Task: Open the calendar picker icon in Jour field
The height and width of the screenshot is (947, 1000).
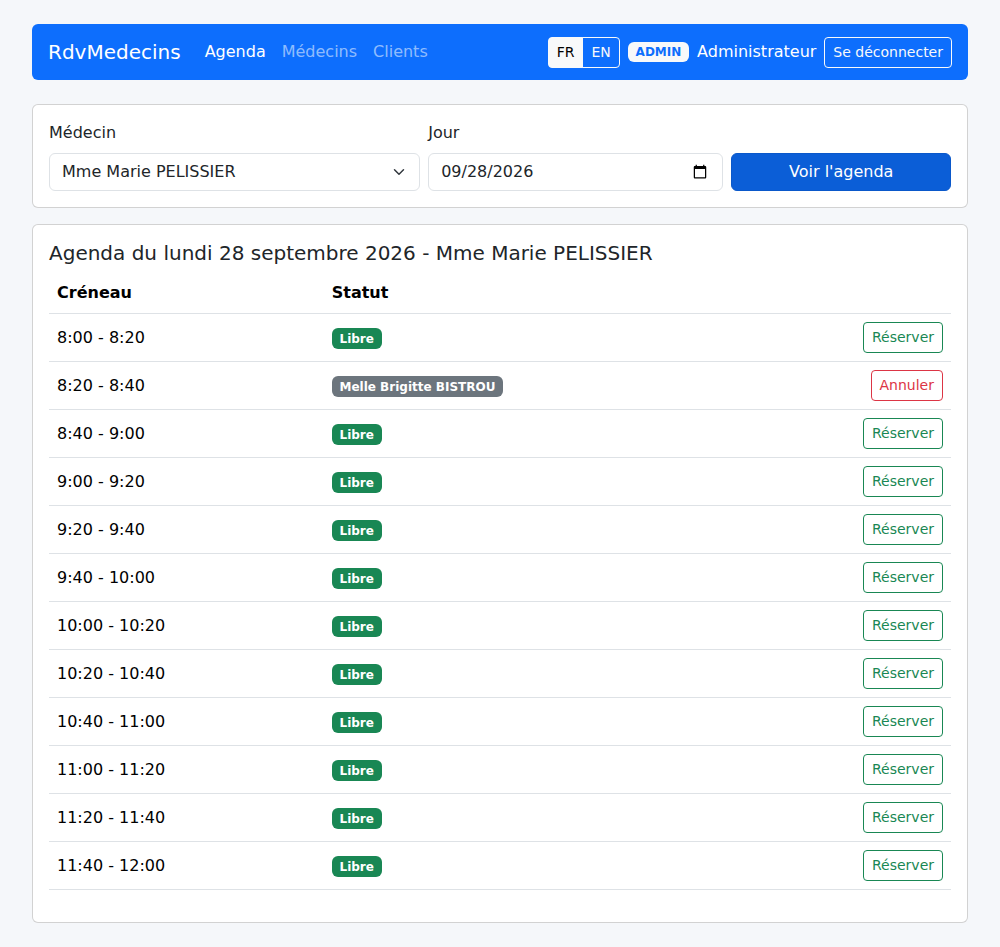Action: 700,172
